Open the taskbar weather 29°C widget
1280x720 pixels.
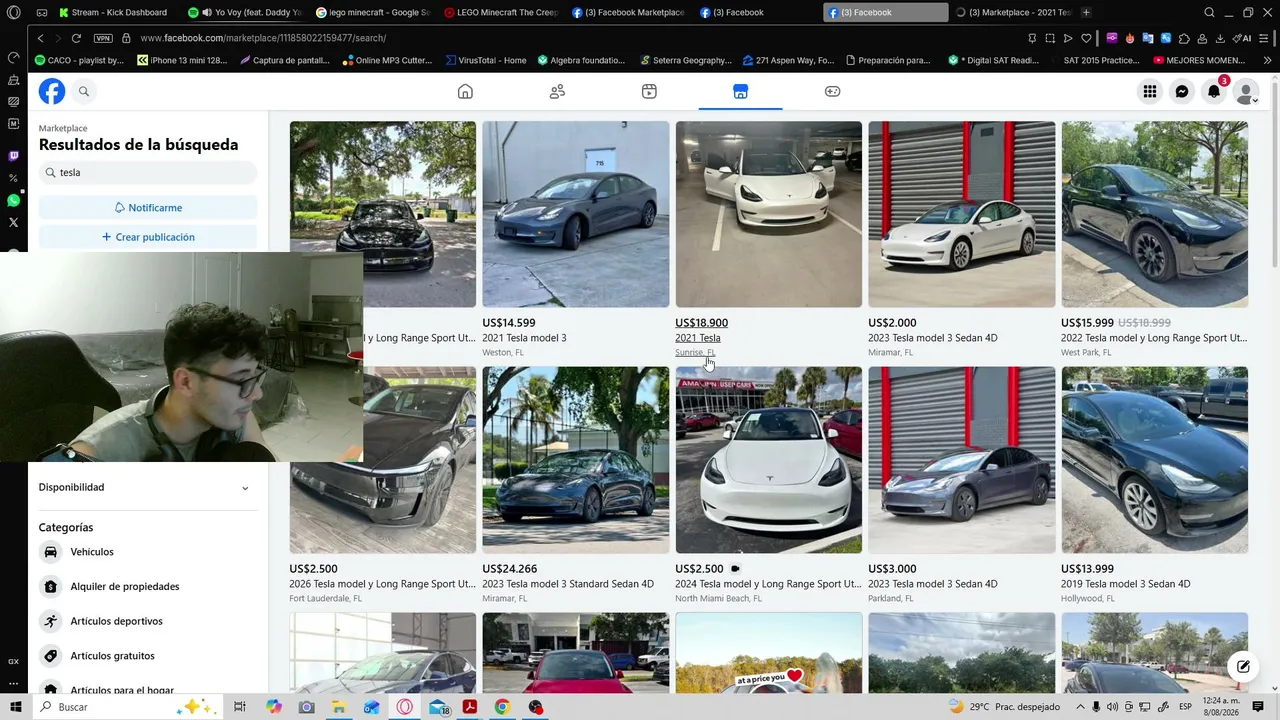[x=1004, y=707]
